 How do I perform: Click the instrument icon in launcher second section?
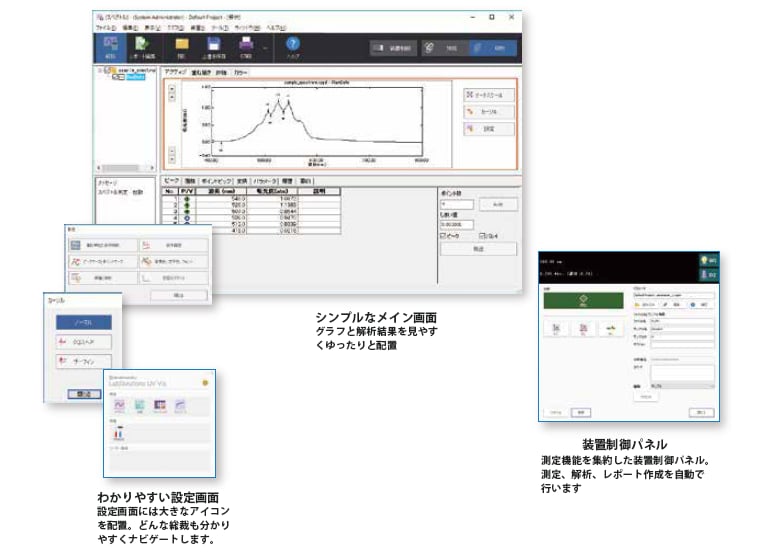coord(119,433)
